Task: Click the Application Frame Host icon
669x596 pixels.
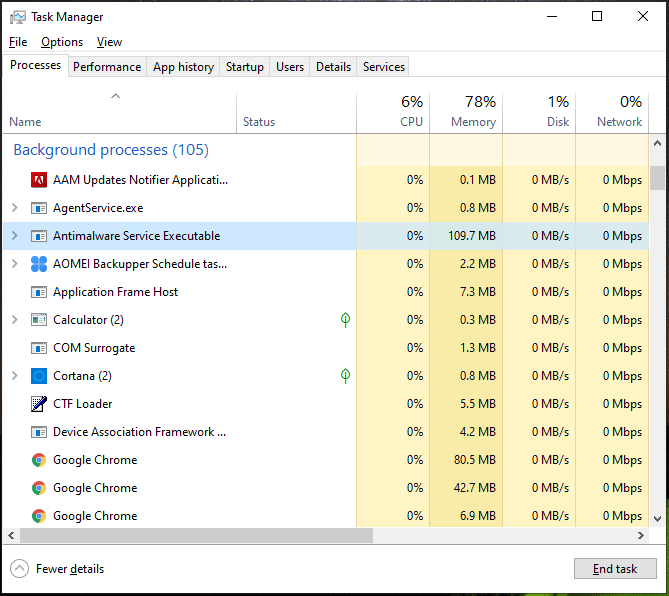Action: [x=39, y=292]
